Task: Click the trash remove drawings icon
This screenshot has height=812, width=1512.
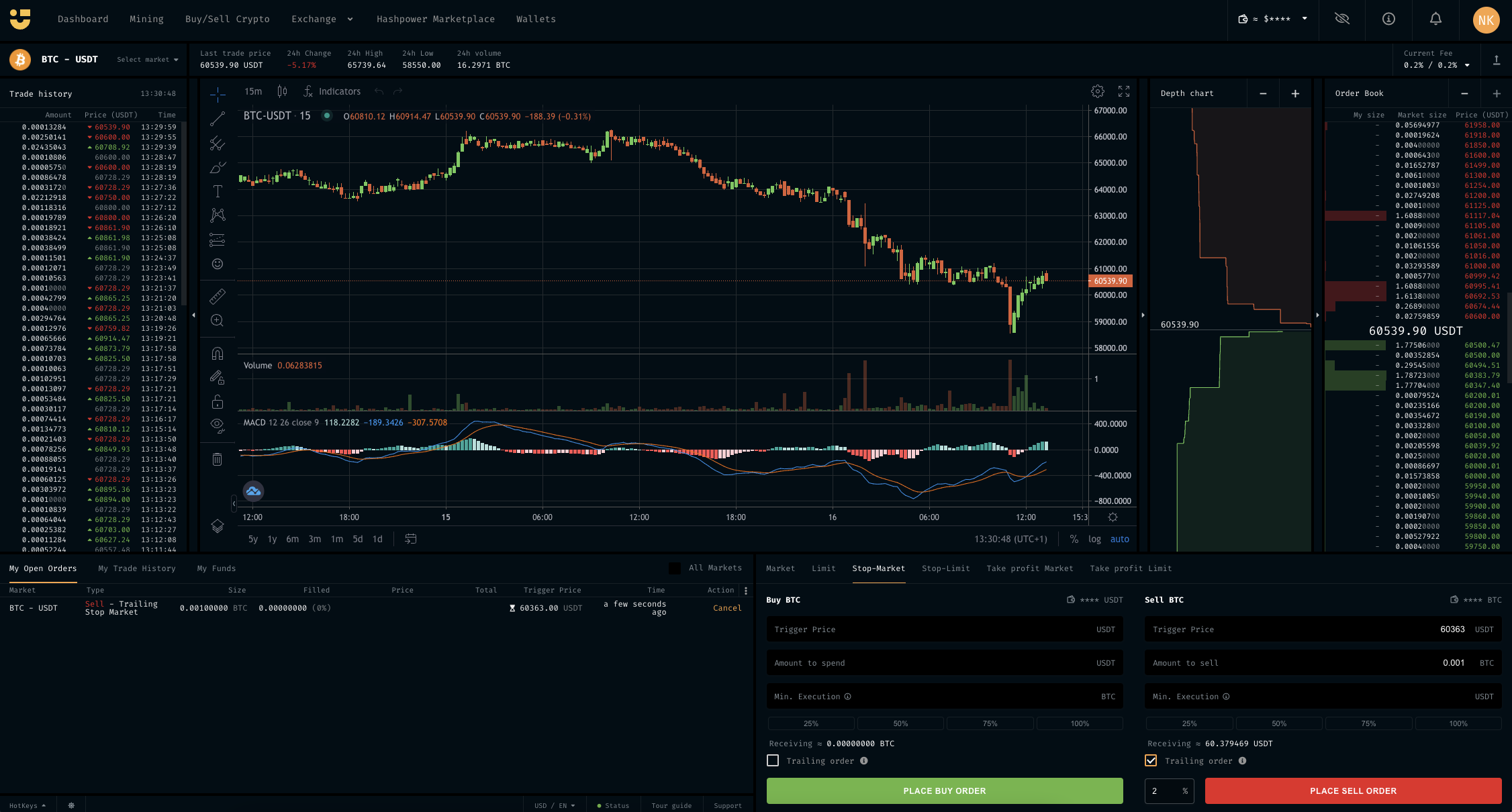Action: pos(218,460)
